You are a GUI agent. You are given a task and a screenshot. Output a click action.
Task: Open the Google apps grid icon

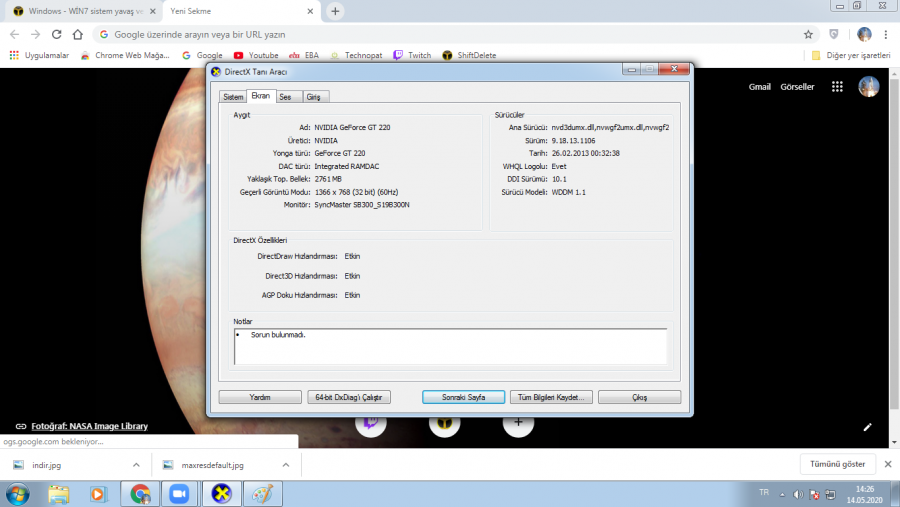[x=837, y=87]
